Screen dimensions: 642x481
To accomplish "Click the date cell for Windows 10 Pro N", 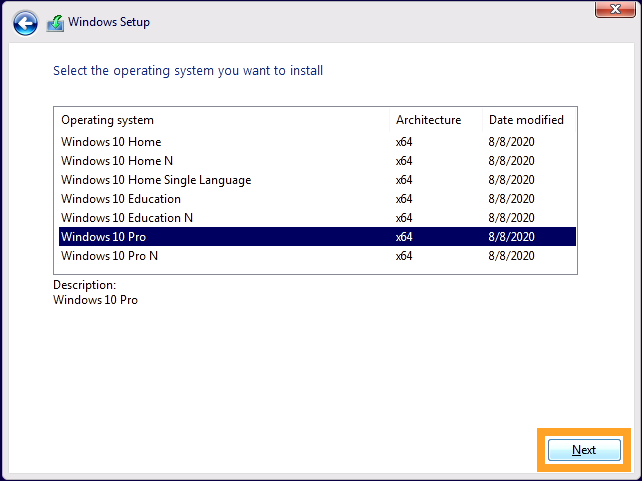I will pos(512,256).
